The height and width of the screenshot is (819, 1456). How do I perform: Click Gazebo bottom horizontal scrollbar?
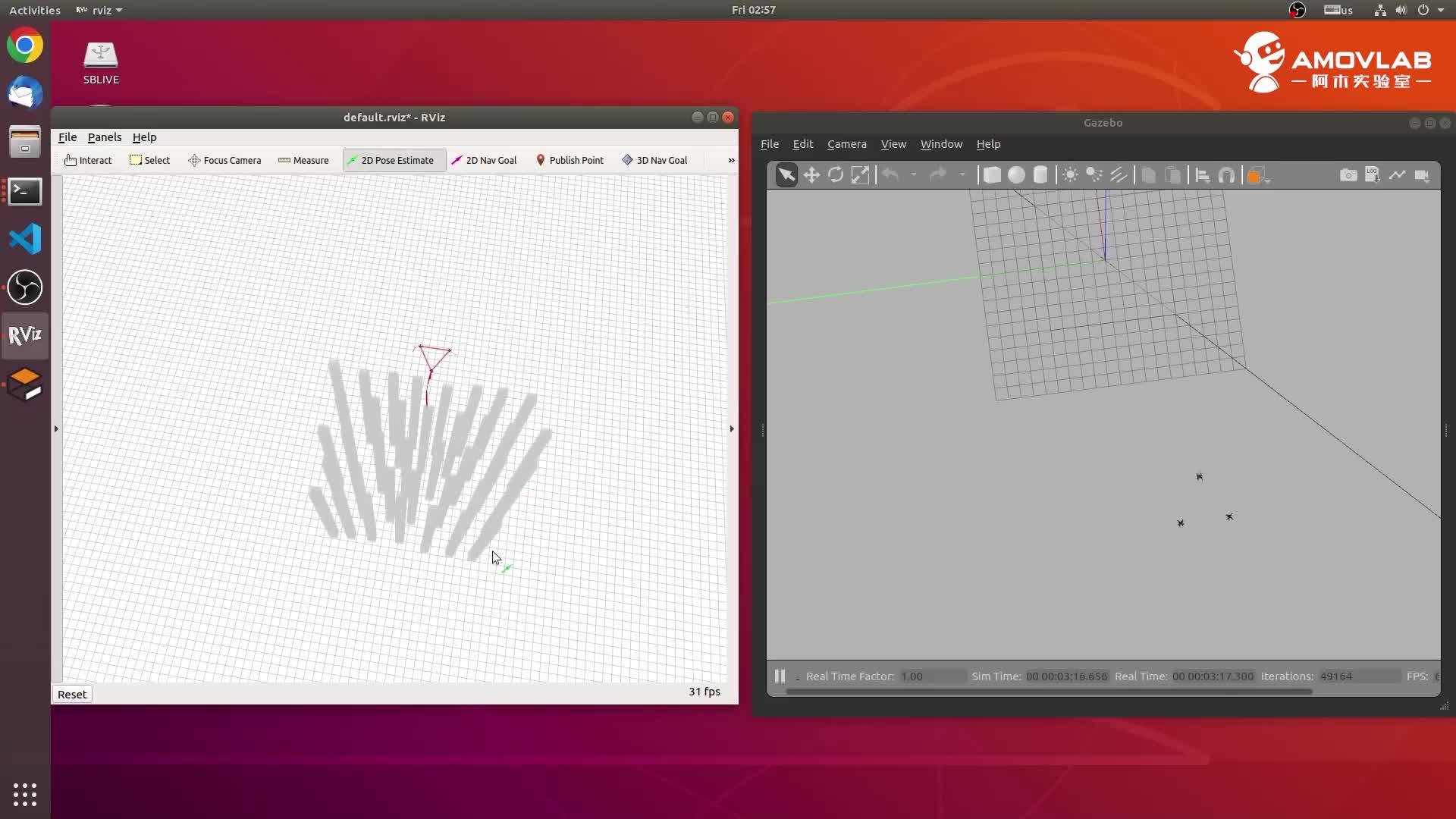coord(1048,692)
